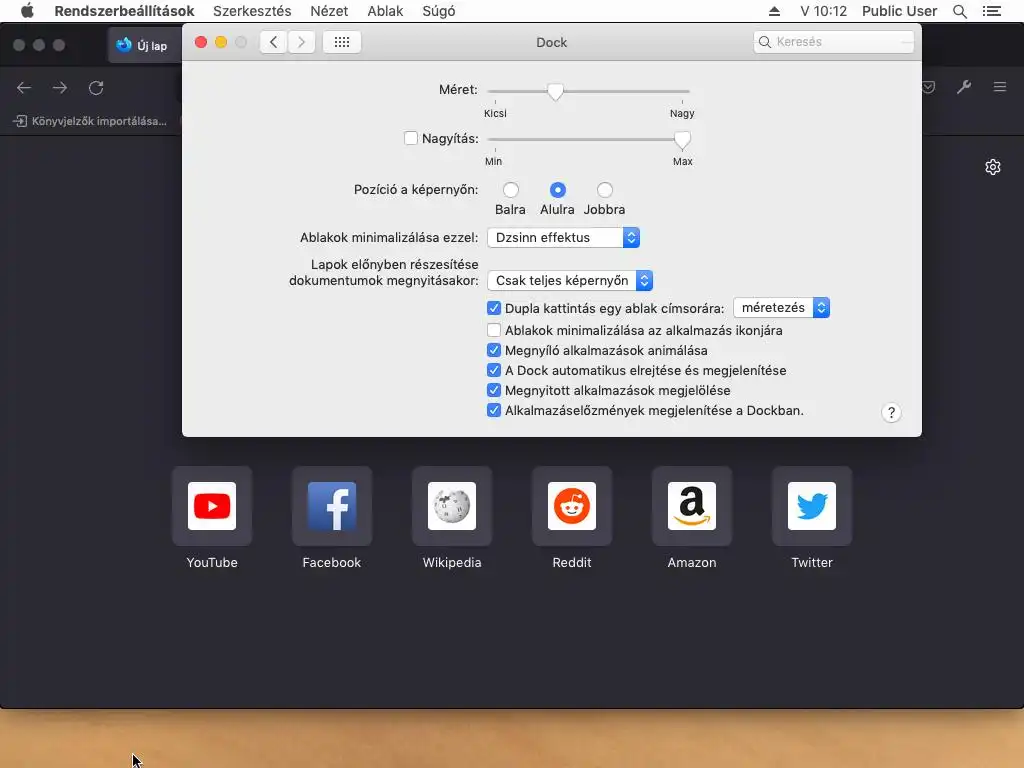
Task: Select Balra dock position
Action: point(511,190)
